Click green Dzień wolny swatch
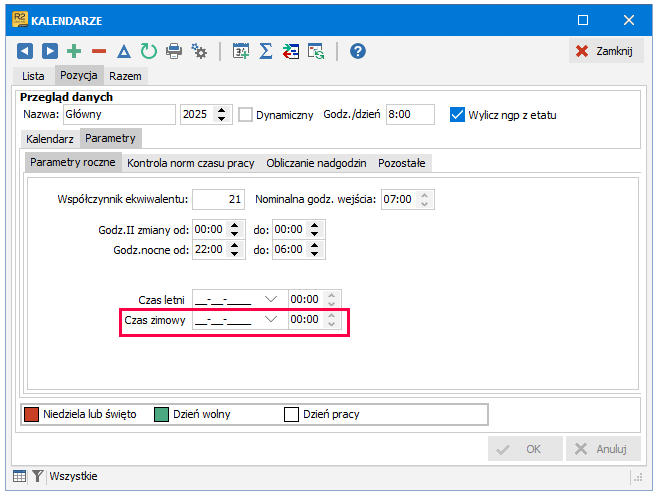The height and width of the screenshot is (499, 663). point(161,414)
